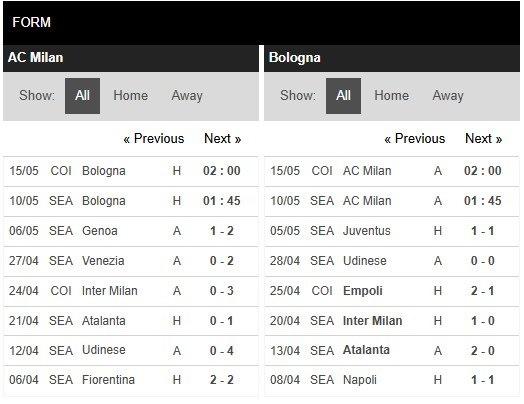Select the All filter under AC Milan
The image size is (524, 404).
pos(82,96)
